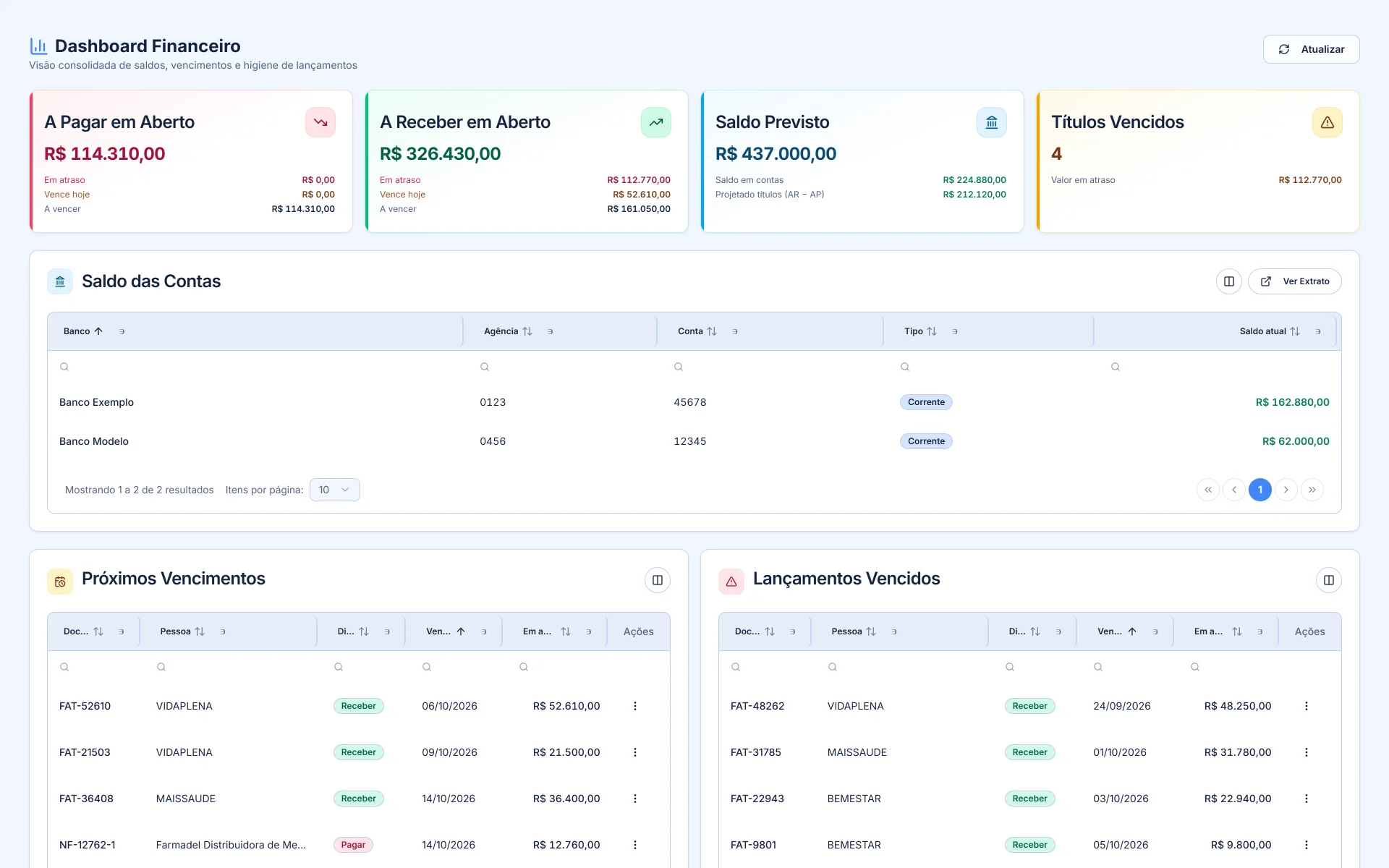This screenshot has width=1389, height=868.
Task: Sort Lançamentos Vencidos by Ven... date column
Action: (1116, 631)
